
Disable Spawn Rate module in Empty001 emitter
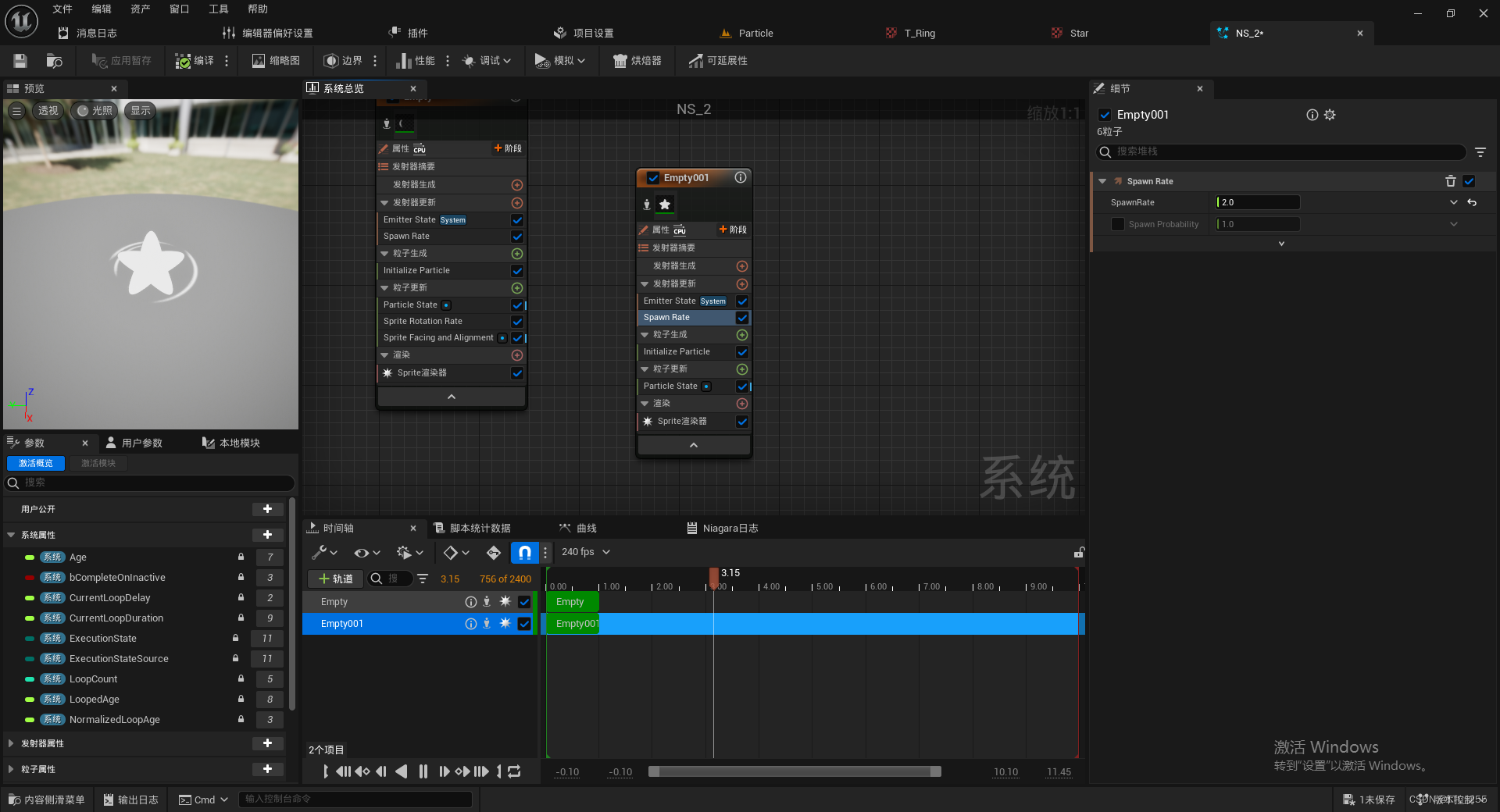point(742,318)
